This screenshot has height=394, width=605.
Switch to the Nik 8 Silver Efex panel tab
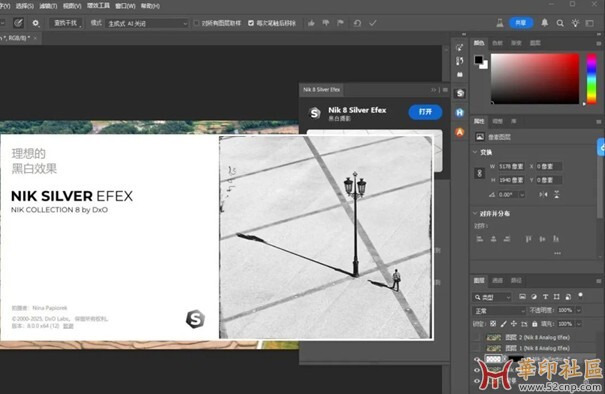pyautogui.click(x=321, y=90)
